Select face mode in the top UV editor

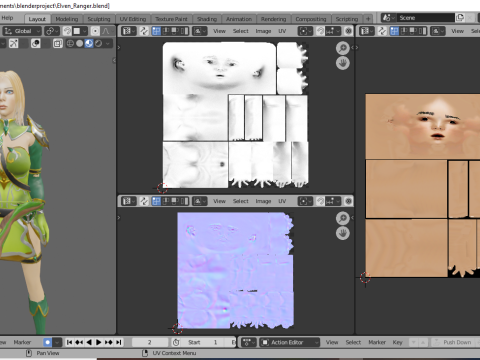(175, 31)
